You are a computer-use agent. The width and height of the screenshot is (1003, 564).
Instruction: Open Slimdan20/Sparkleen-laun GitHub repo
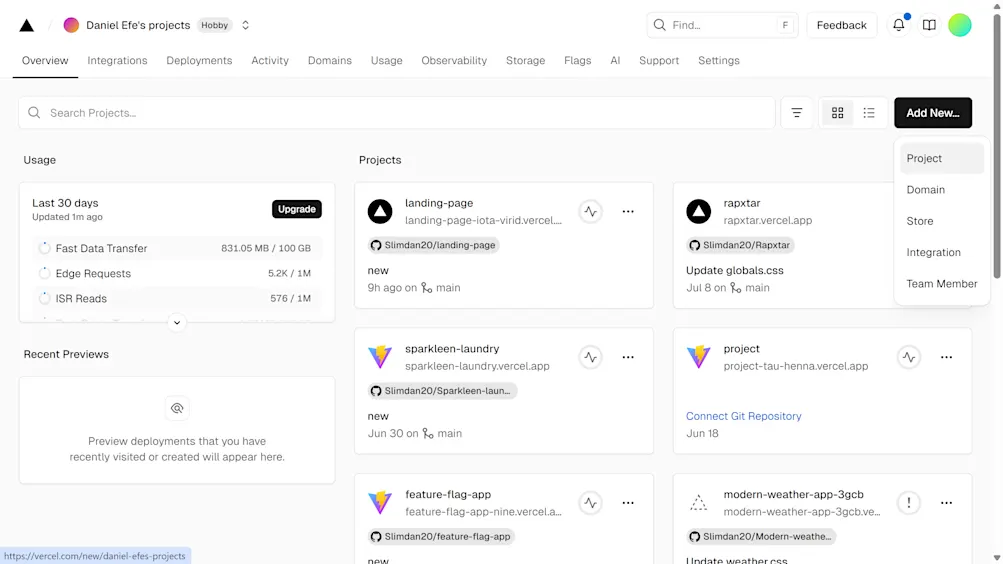tap(442, 391)
